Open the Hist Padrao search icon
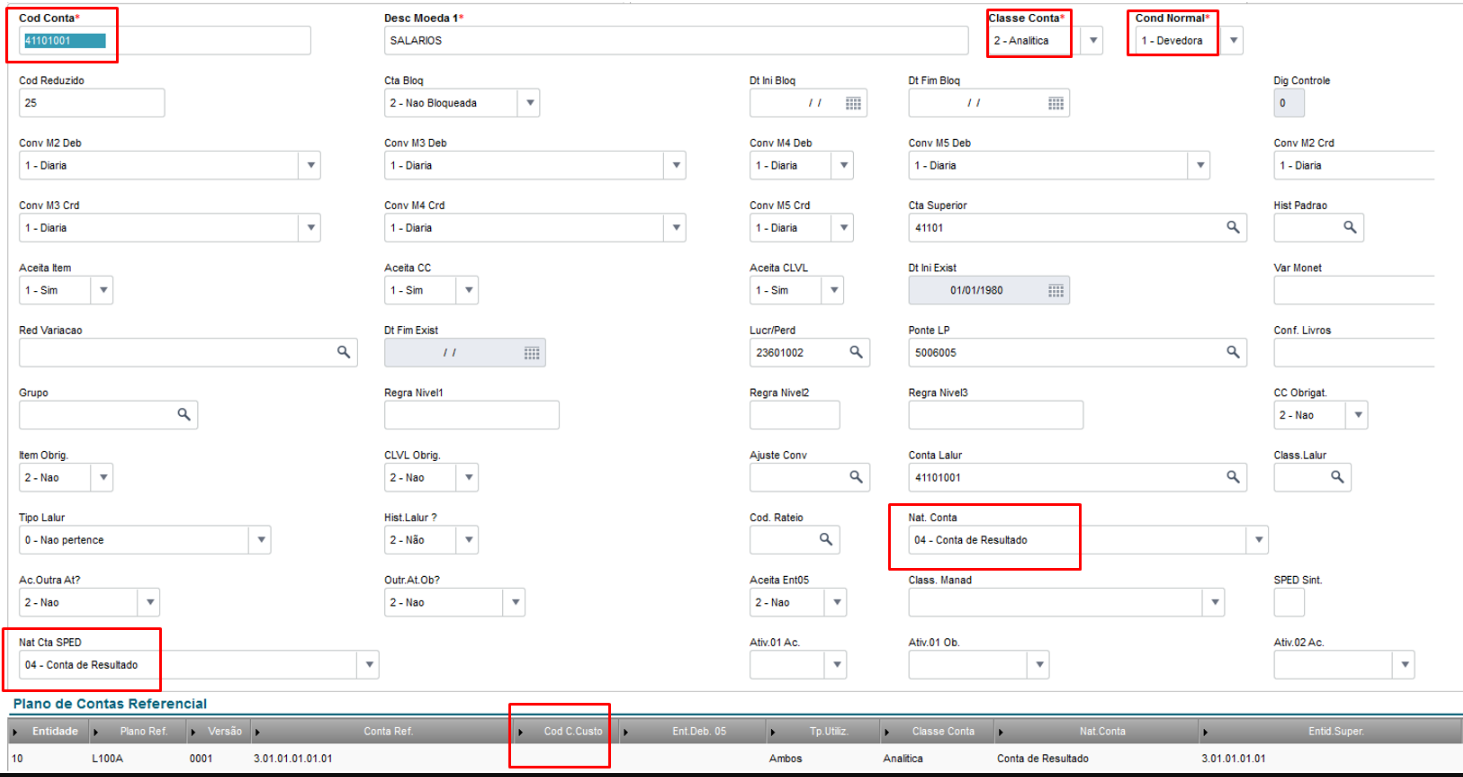 point(1349,228)
